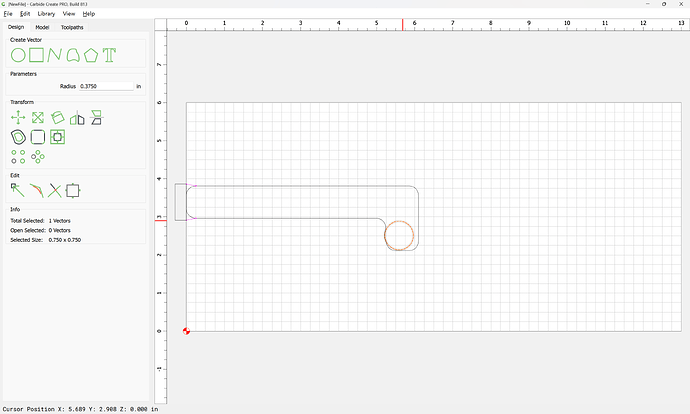Activate the Move transform tool
This screenshot has width=690, height=414.
[x=18, y=117]
